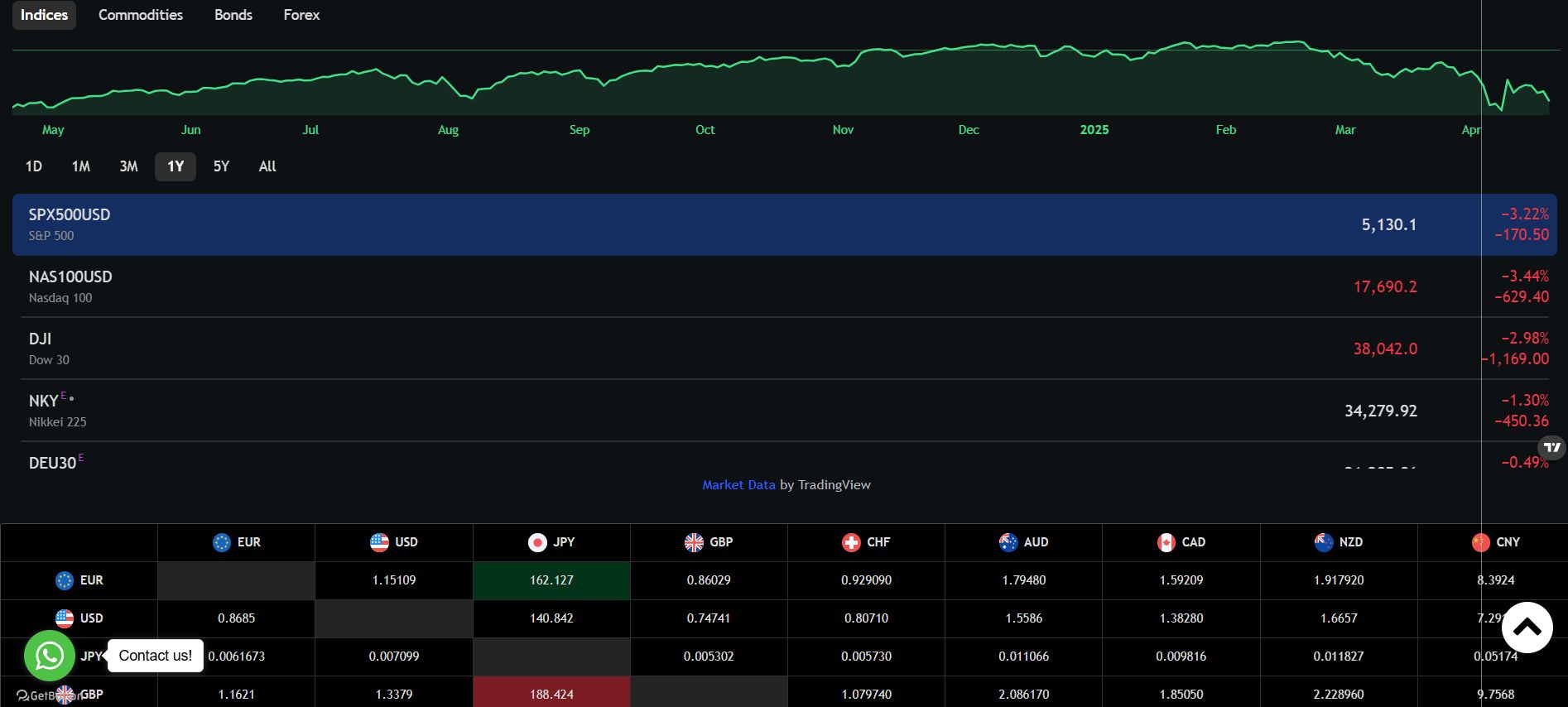
Task: Click AUD flag icon in column header
Action: click(1008, 542)
